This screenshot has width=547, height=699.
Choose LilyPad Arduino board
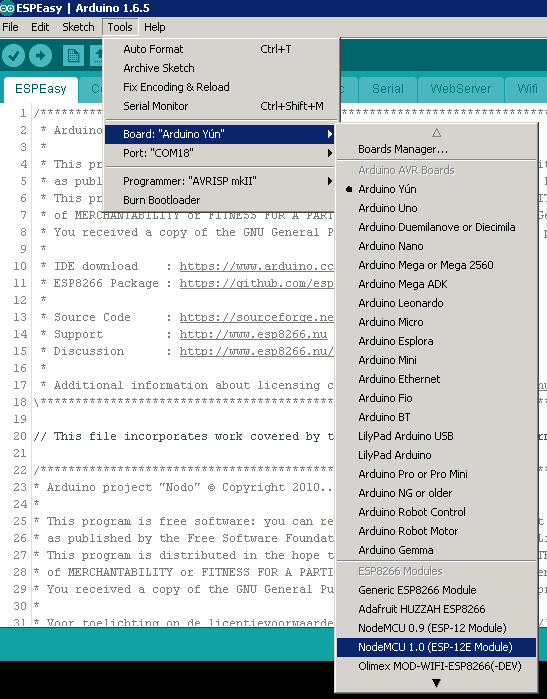pos(436,455)
